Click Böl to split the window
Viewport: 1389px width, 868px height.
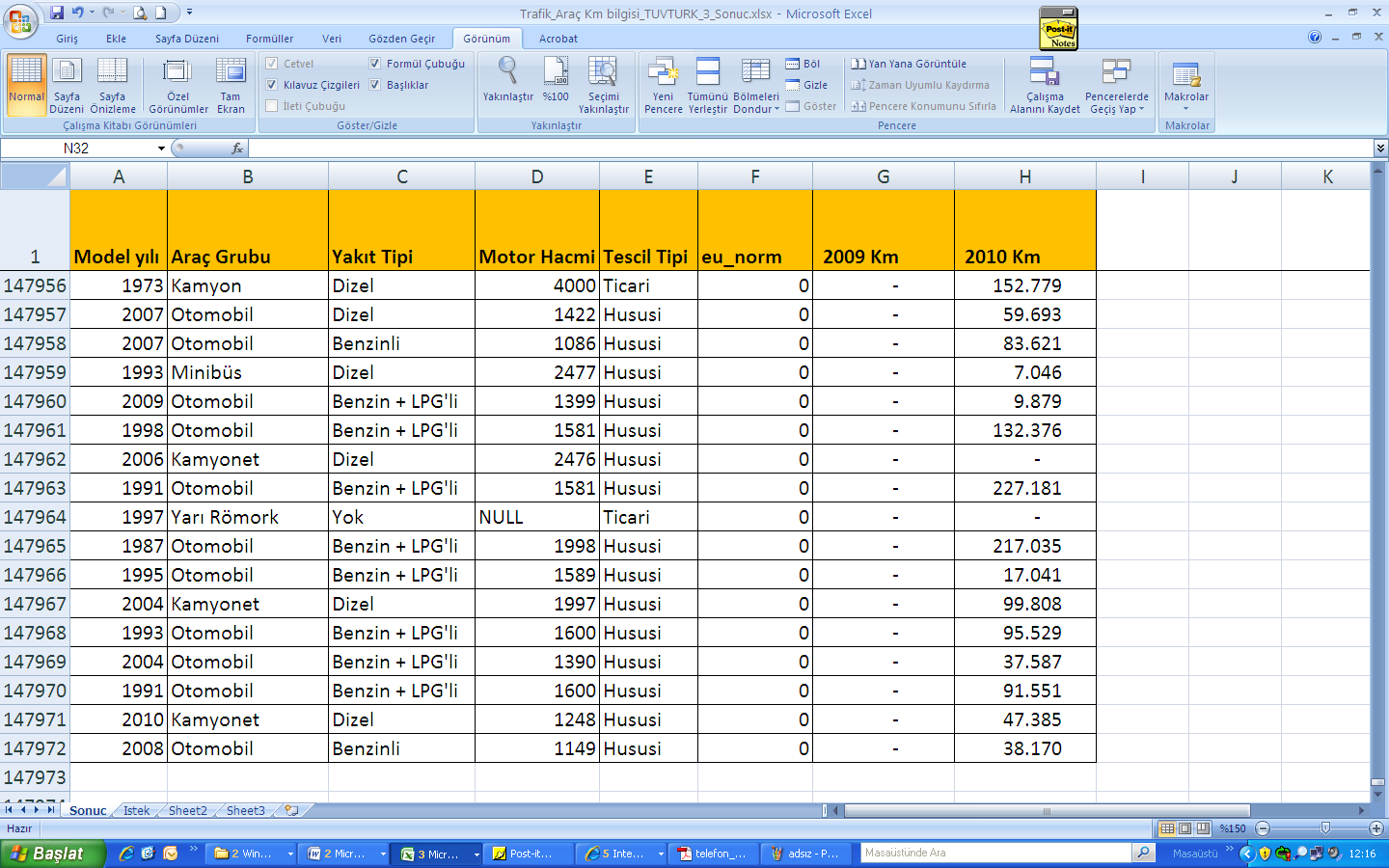(x=803, y=64)
